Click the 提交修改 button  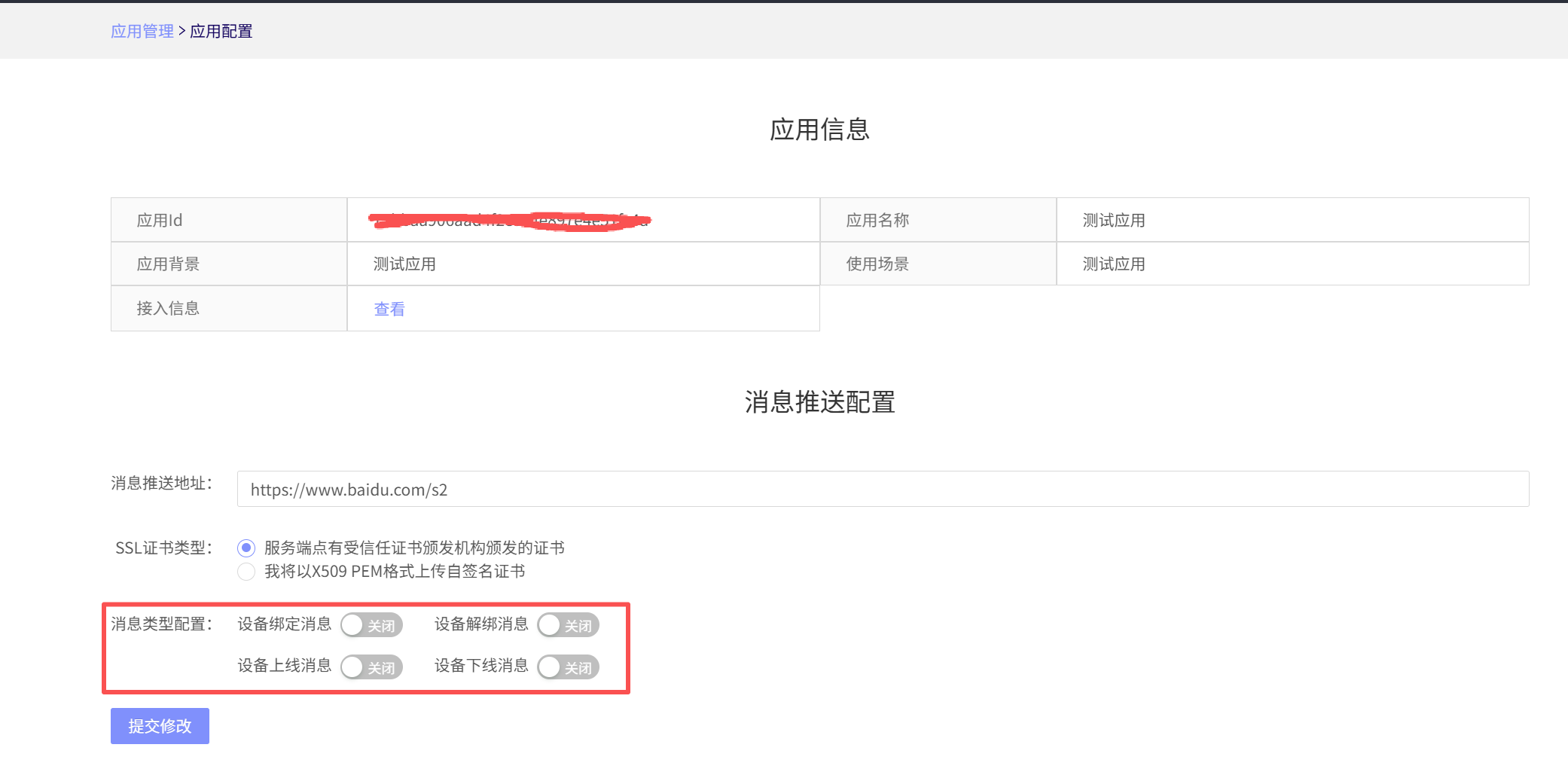[160, 726]
